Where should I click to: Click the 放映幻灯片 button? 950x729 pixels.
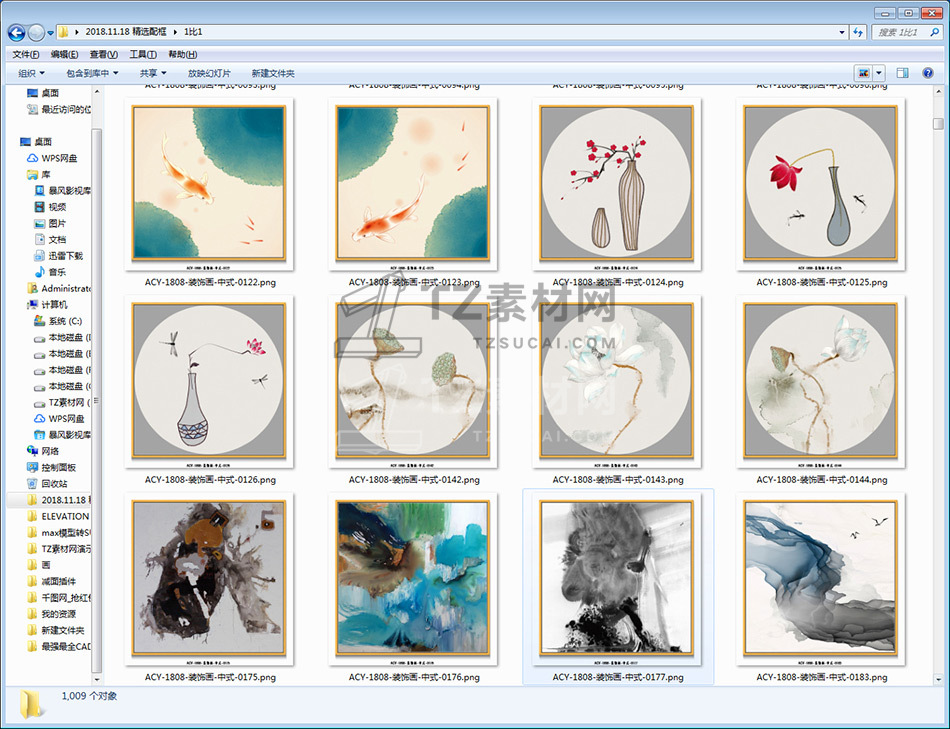pyautogui.click(x=209, y=73)
